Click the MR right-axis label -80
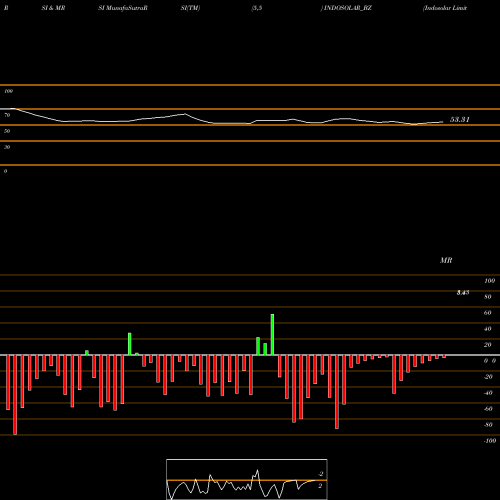Image resolution: width=500 pixels, height=500 pixels. 488,425
